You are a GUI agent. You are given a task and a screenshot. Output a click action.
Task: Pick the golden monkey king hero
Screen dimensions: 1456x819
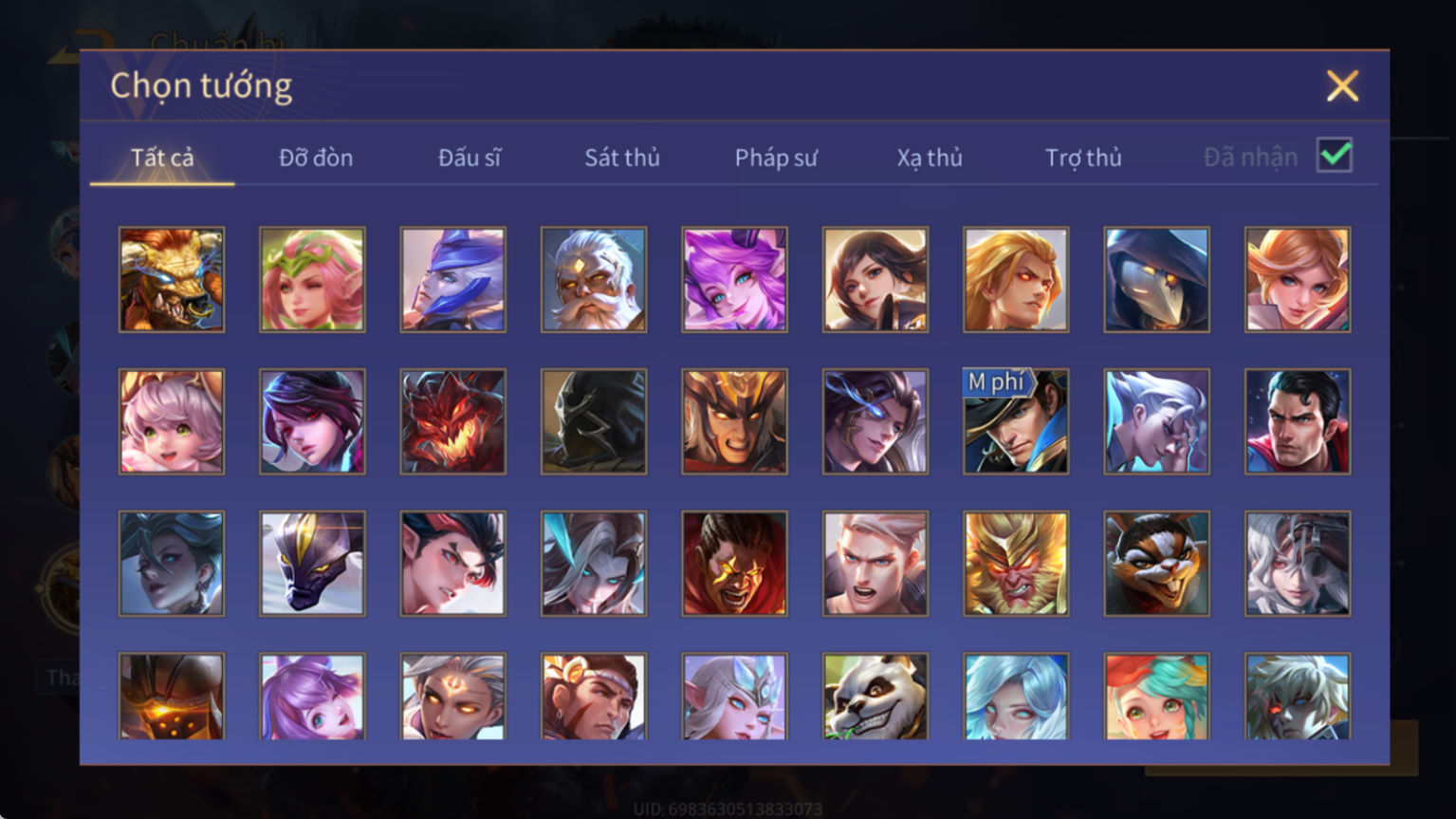(x=1016, y=564)
